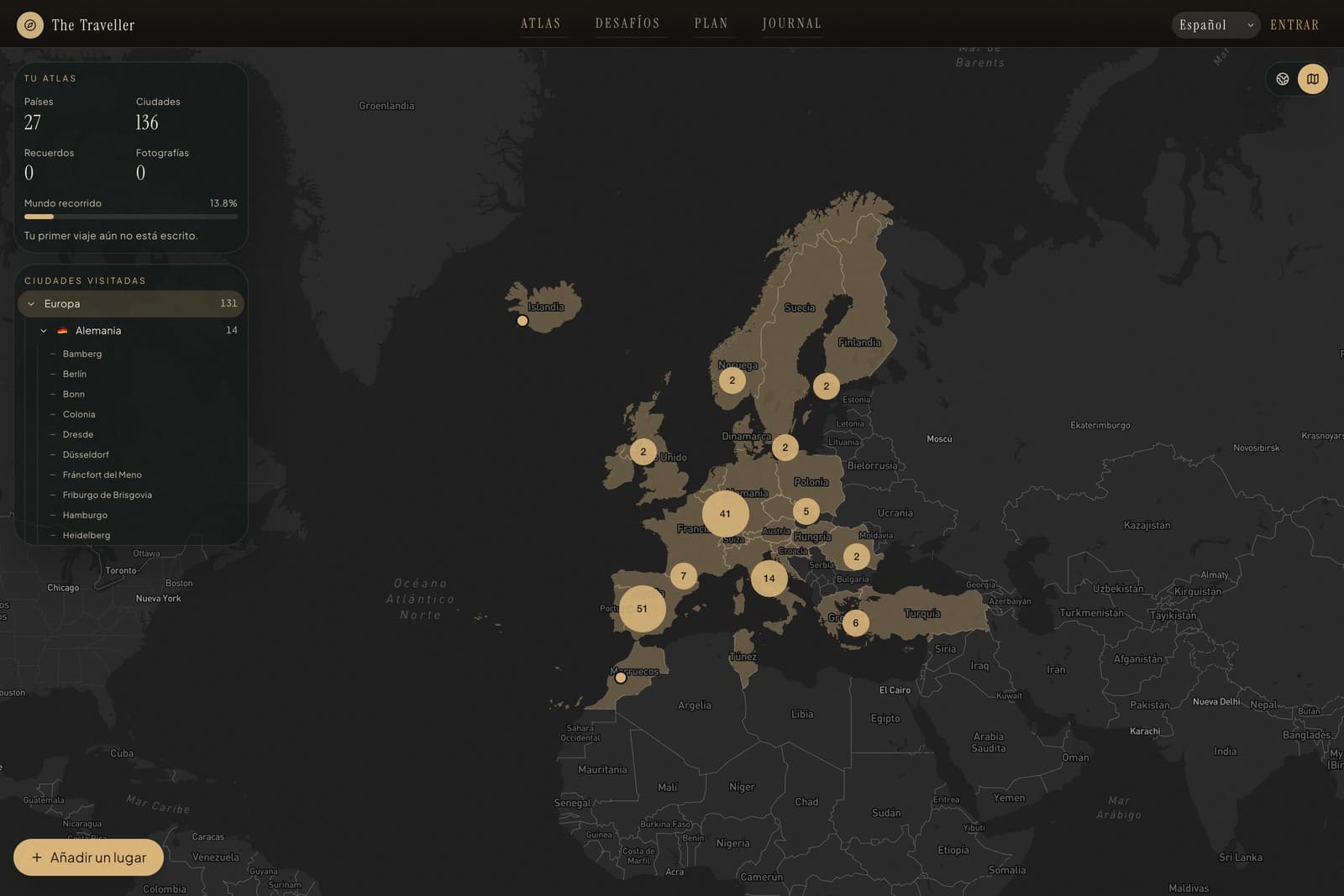The width and height of the screenshot is (1344, 896).
Task: Switch to flat map view icon
Action: click(x=1313, y=79)
